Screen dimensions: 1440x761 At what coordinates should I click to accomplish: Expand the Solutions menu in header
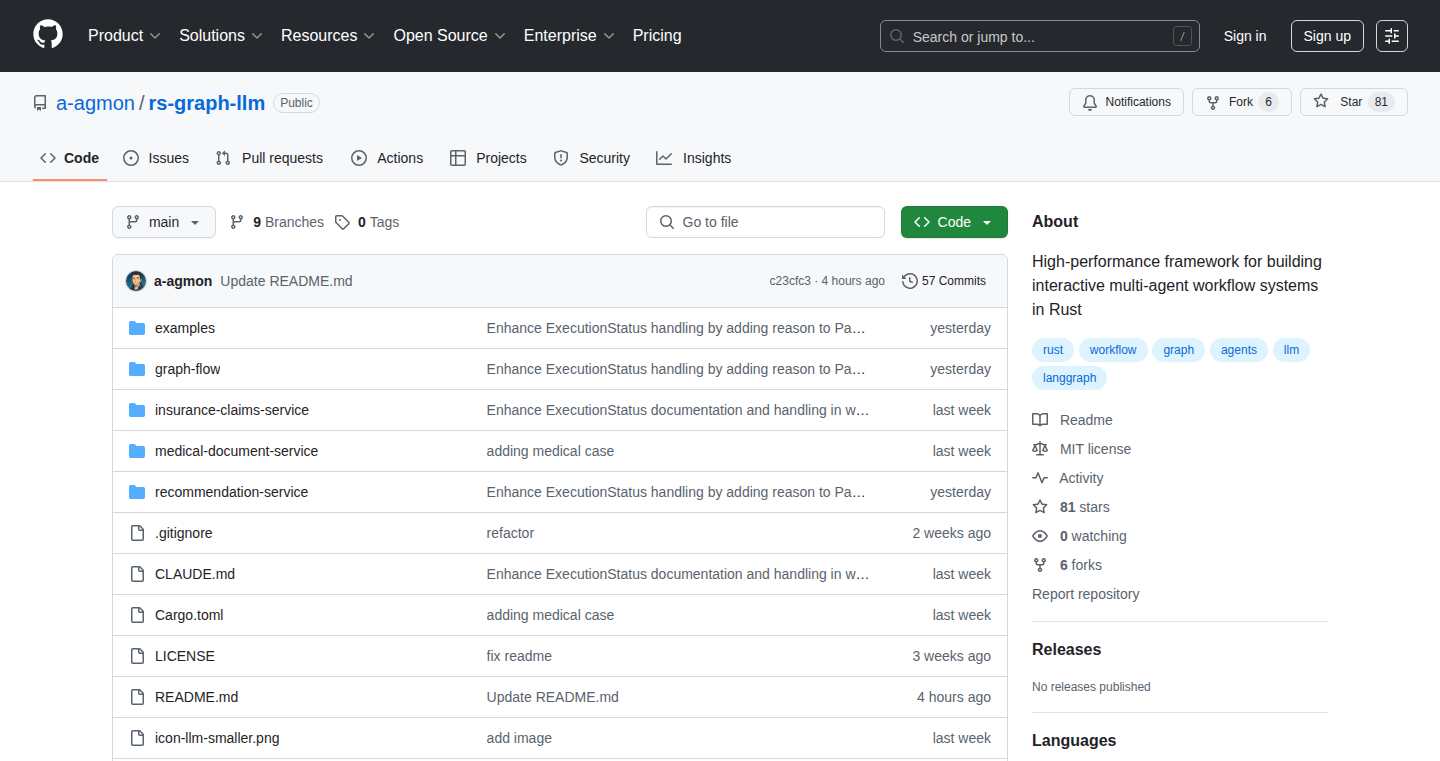click(x=221, y=36)
